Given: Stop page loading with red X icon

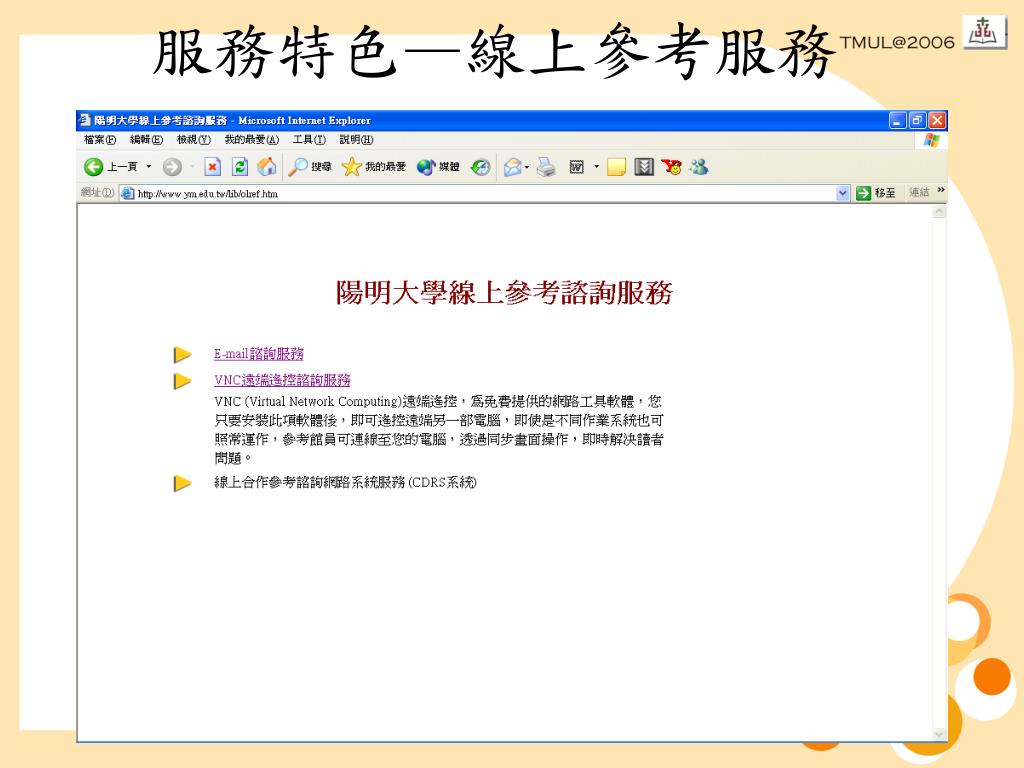Looking at the screenshot, I should [212, 167].
